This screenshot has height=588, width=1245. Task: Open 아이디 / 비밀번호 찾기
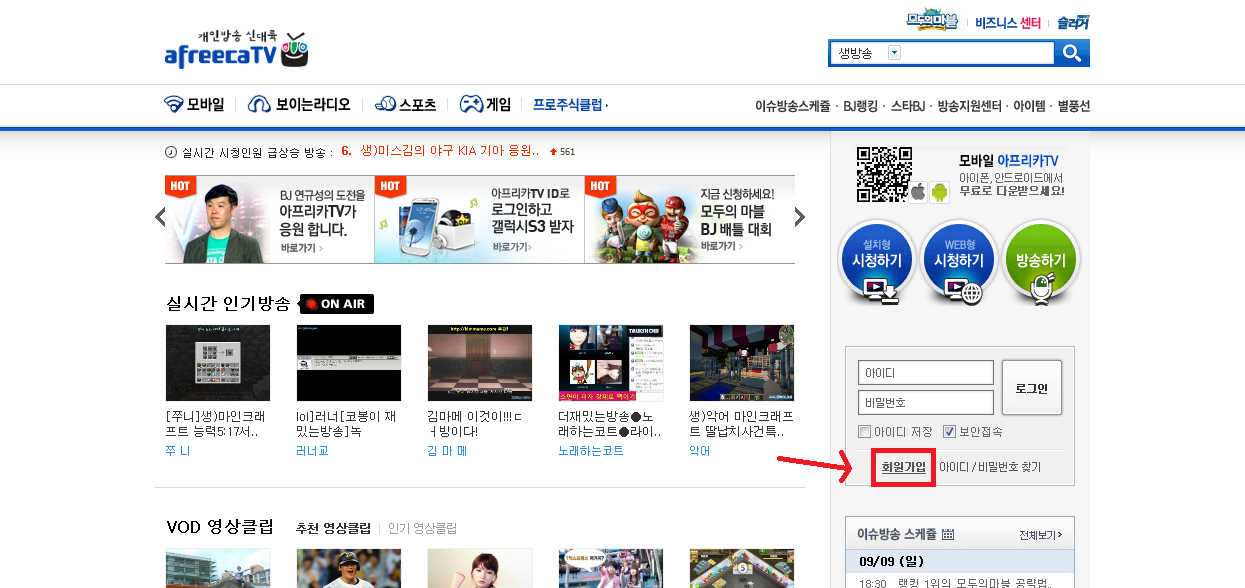[x=989, y=467]
